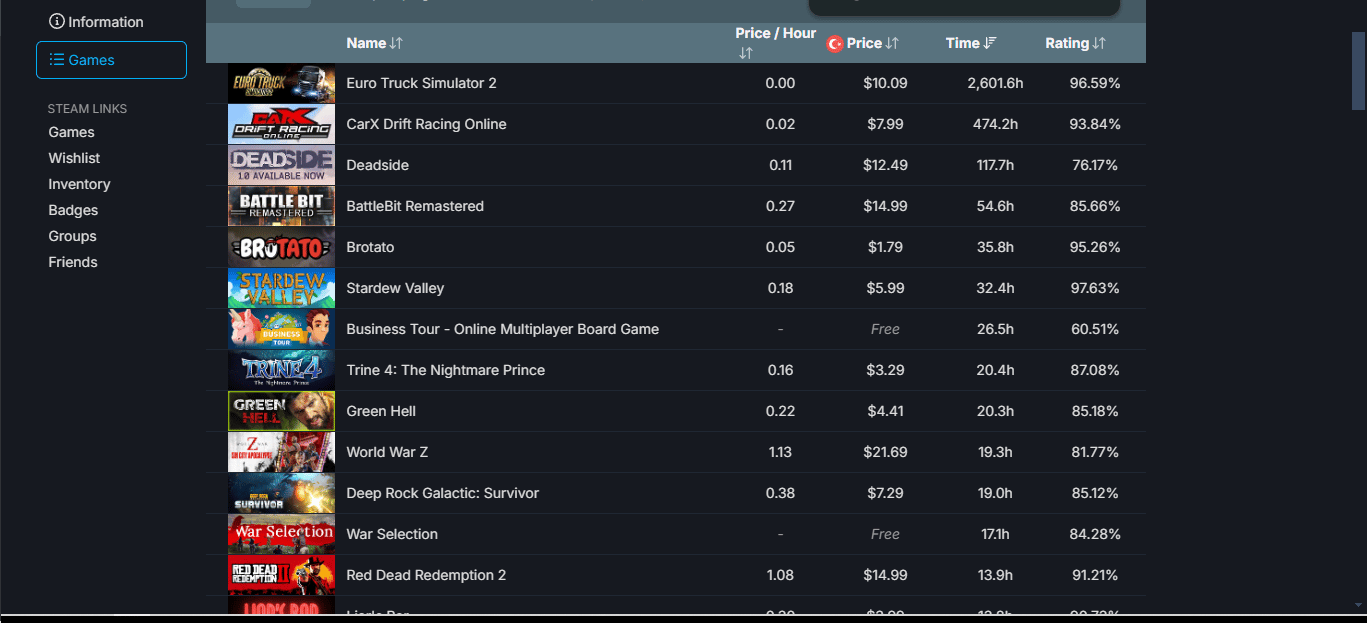Open Steam Friends link
Screen dimensions: 1367x623
pos(73,262)
